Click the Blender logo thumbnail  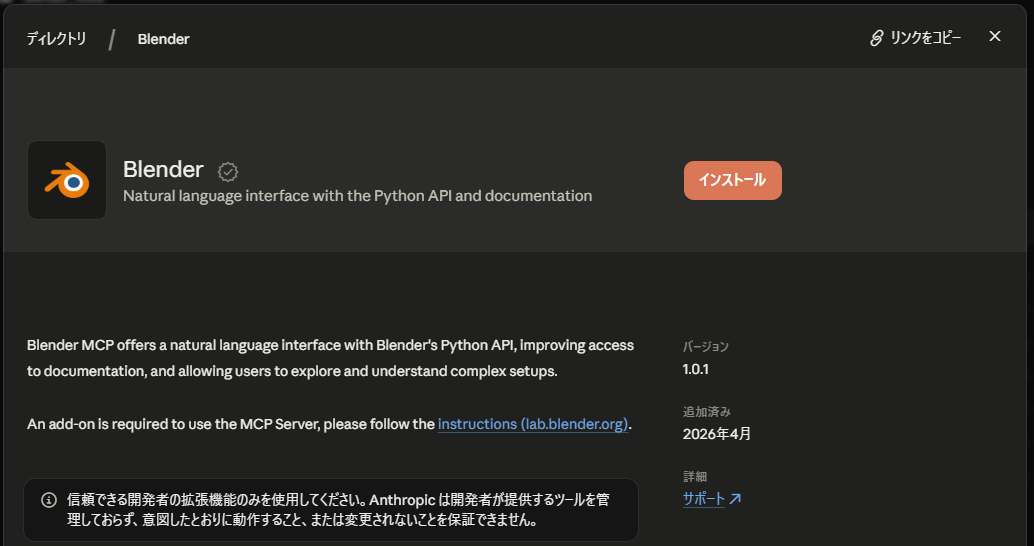pos(67,180)
